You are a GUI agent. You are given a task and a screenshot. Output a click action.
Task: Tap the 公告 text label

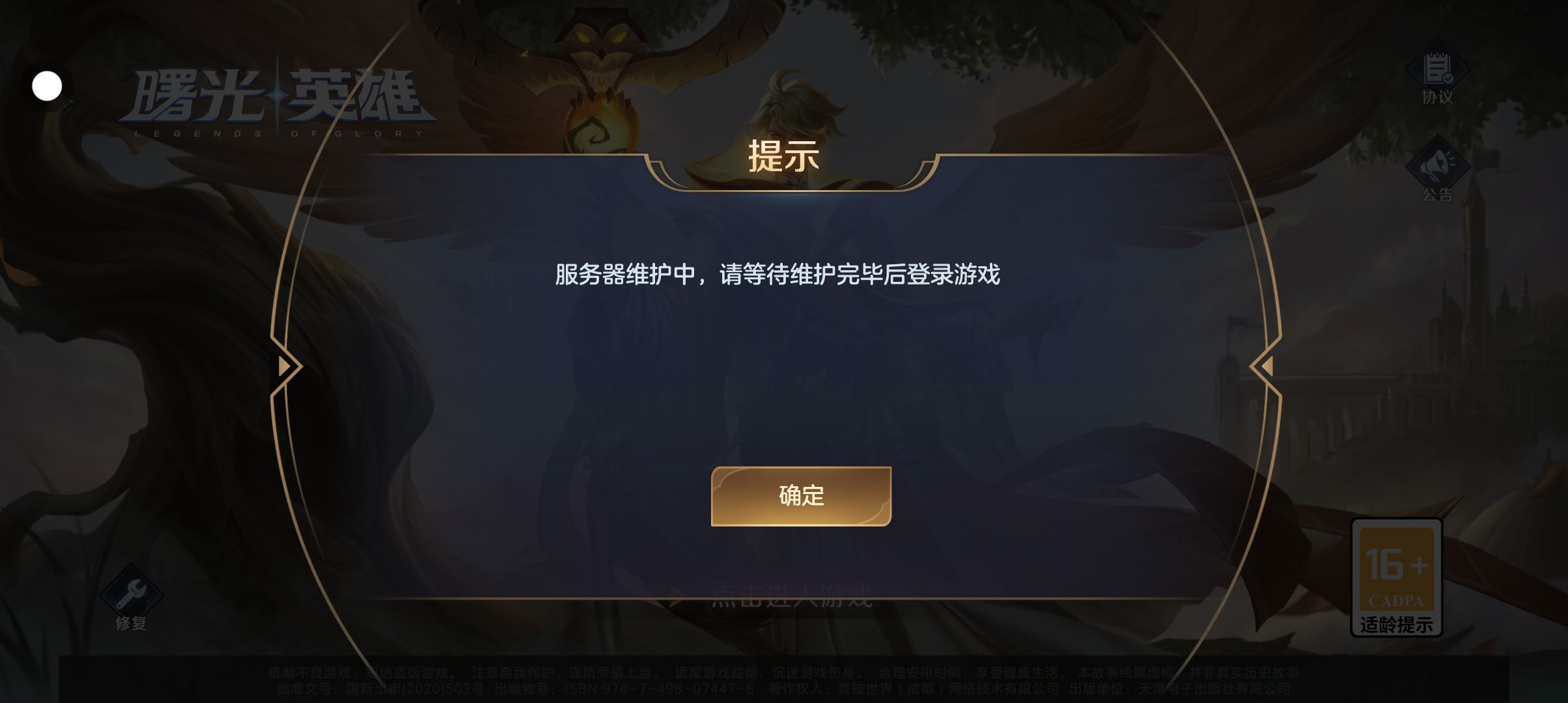coord(1437,195)
